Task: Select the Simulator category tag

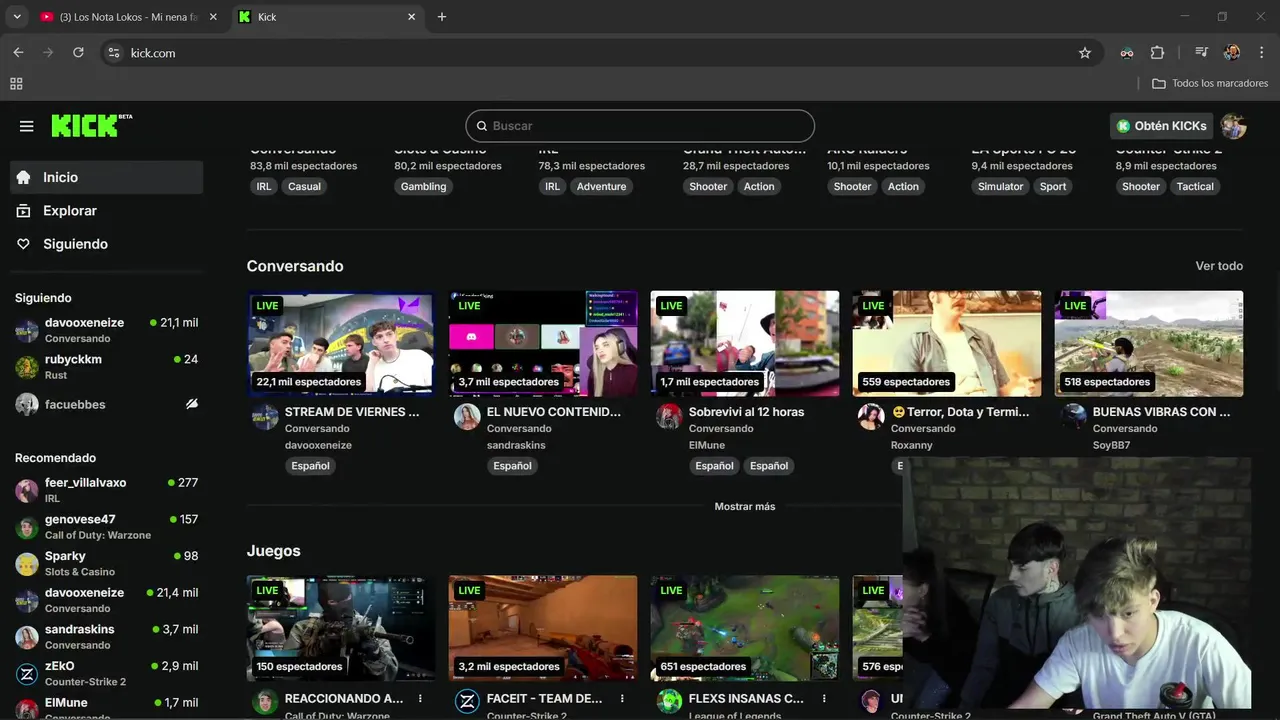Action: click(x=1000, y=187)
